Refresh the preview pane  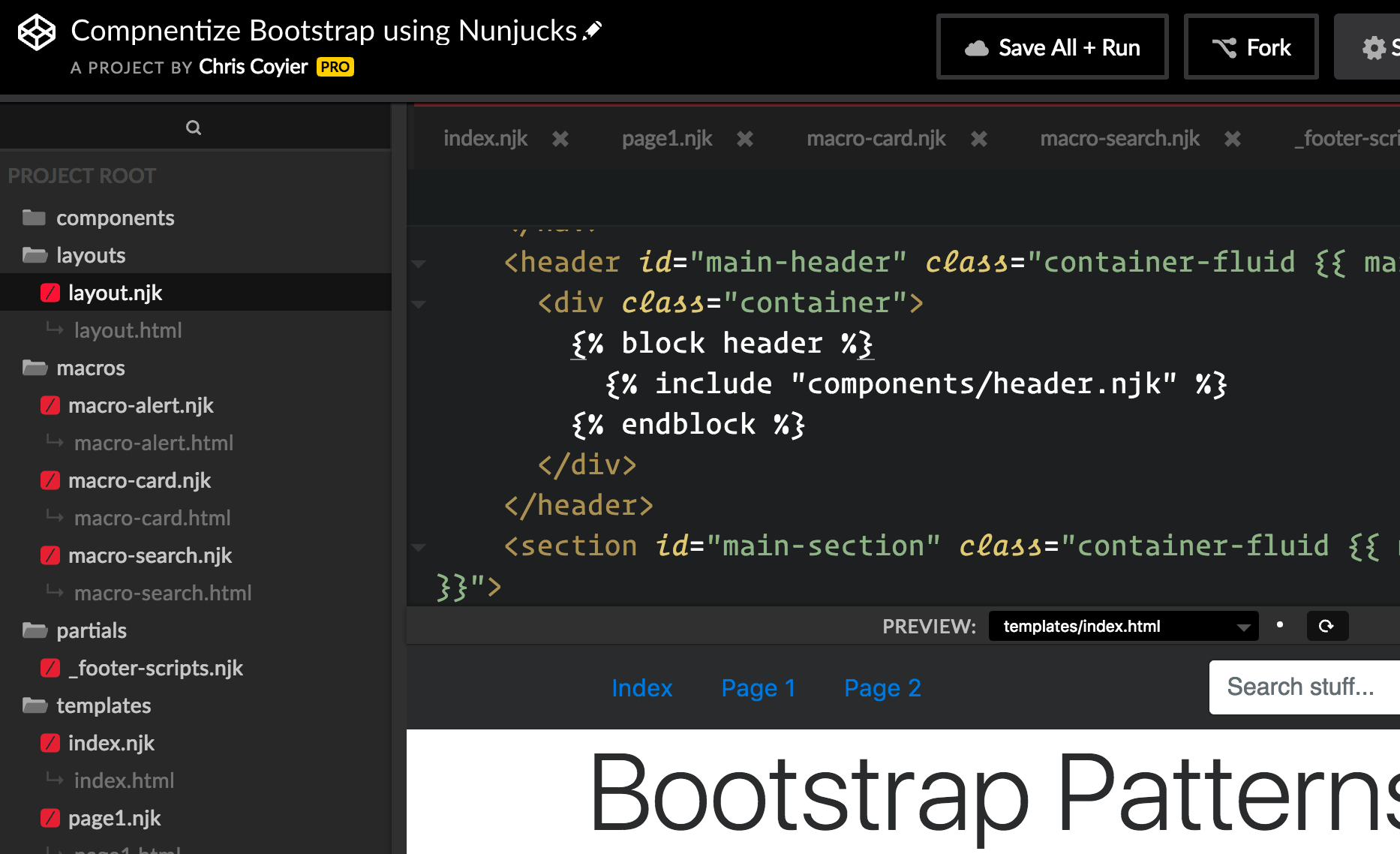click(x=1327, y=626)
